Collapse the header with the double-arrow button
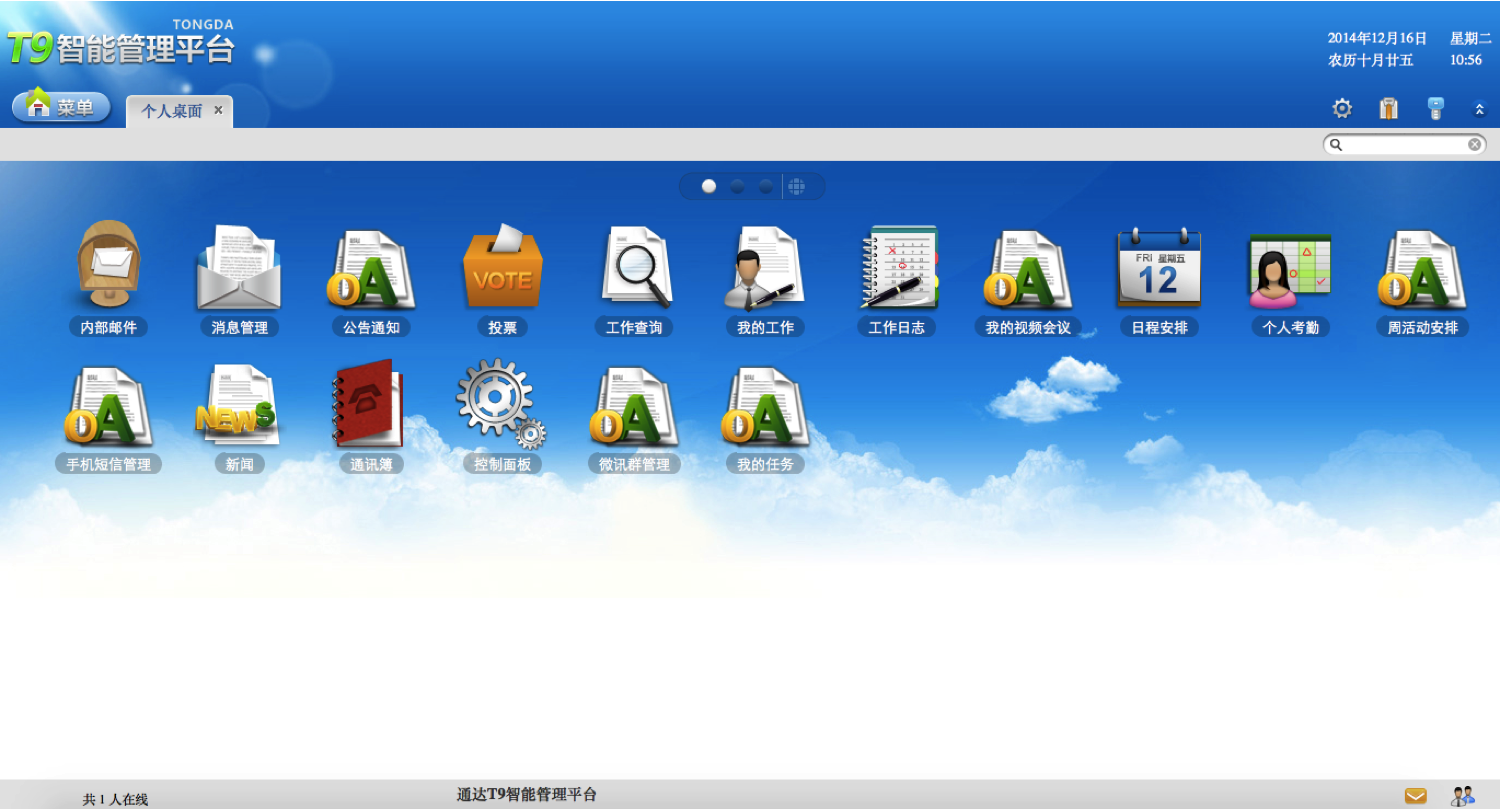This screenshot has height=810, width=1500. click(1479, 110)
